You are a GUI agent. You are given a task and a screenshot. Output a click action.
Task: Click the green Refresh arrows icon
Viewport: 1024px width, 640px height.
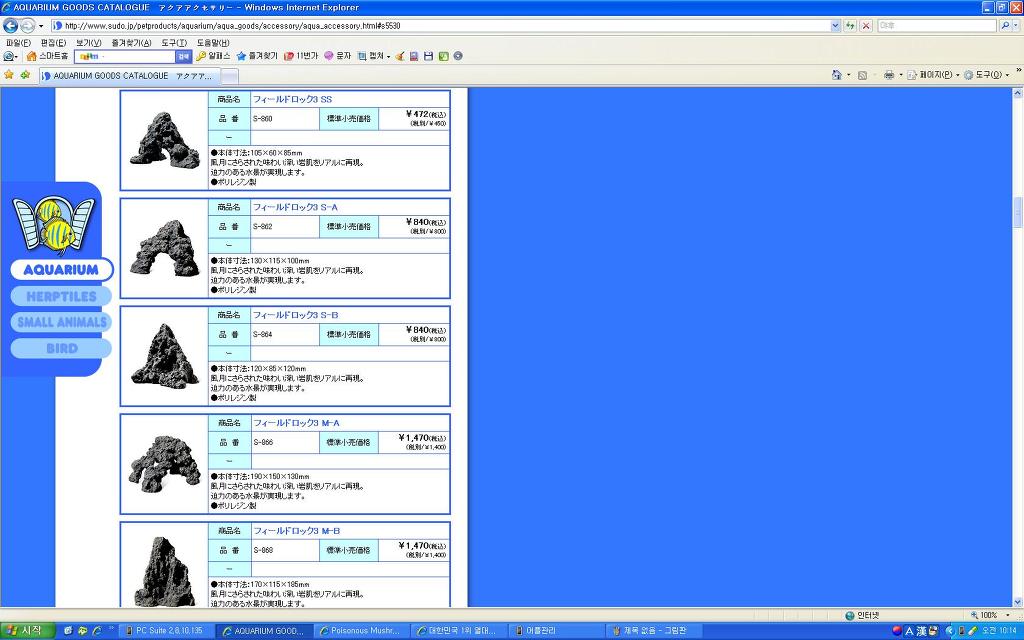tap(850, 25)
